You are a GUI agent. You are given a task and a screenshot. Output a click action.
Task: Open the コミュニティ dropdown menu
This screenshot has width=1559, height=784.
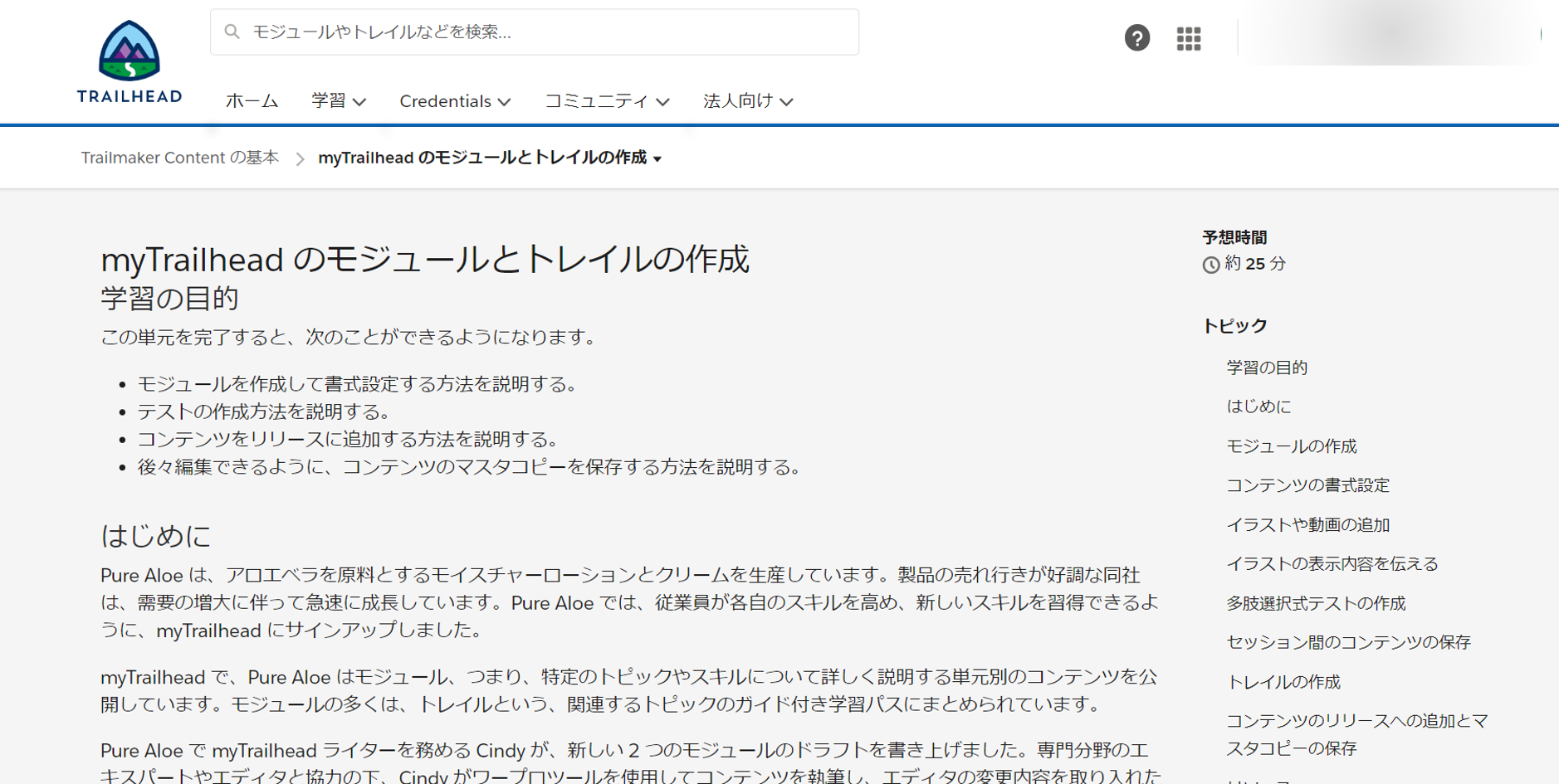pos(606,101)
